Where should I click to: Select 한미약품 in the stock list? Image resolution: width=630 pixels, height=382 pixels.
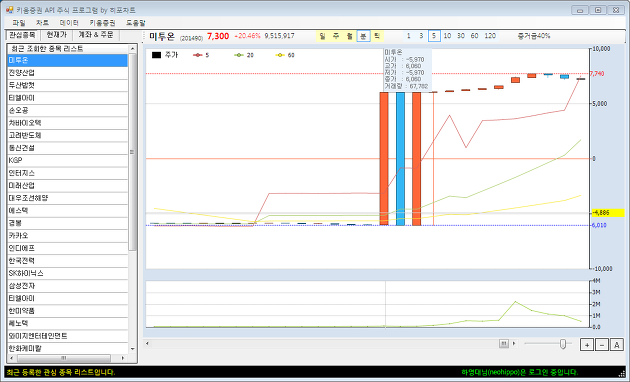67,311
